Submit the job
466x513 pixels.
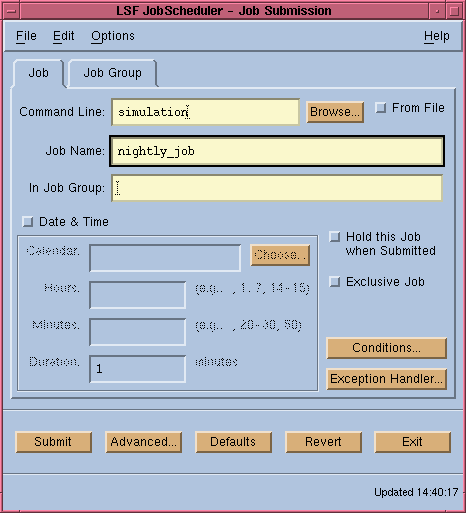tap(53, 442)
